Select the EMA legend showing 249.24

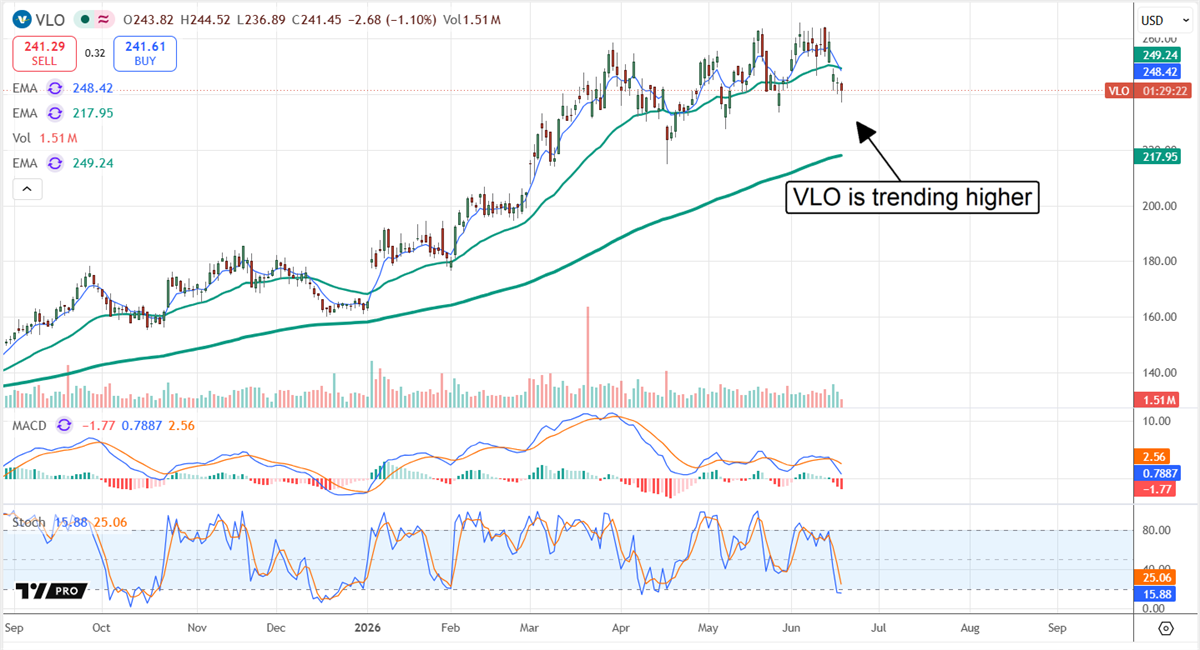click(63, 162)
